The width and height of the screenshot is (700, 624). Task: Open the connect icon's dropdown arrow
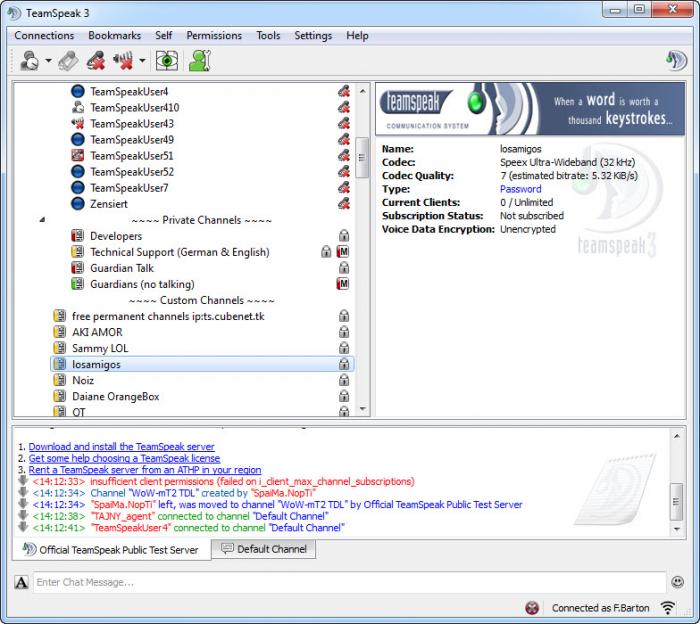point(48,60)
